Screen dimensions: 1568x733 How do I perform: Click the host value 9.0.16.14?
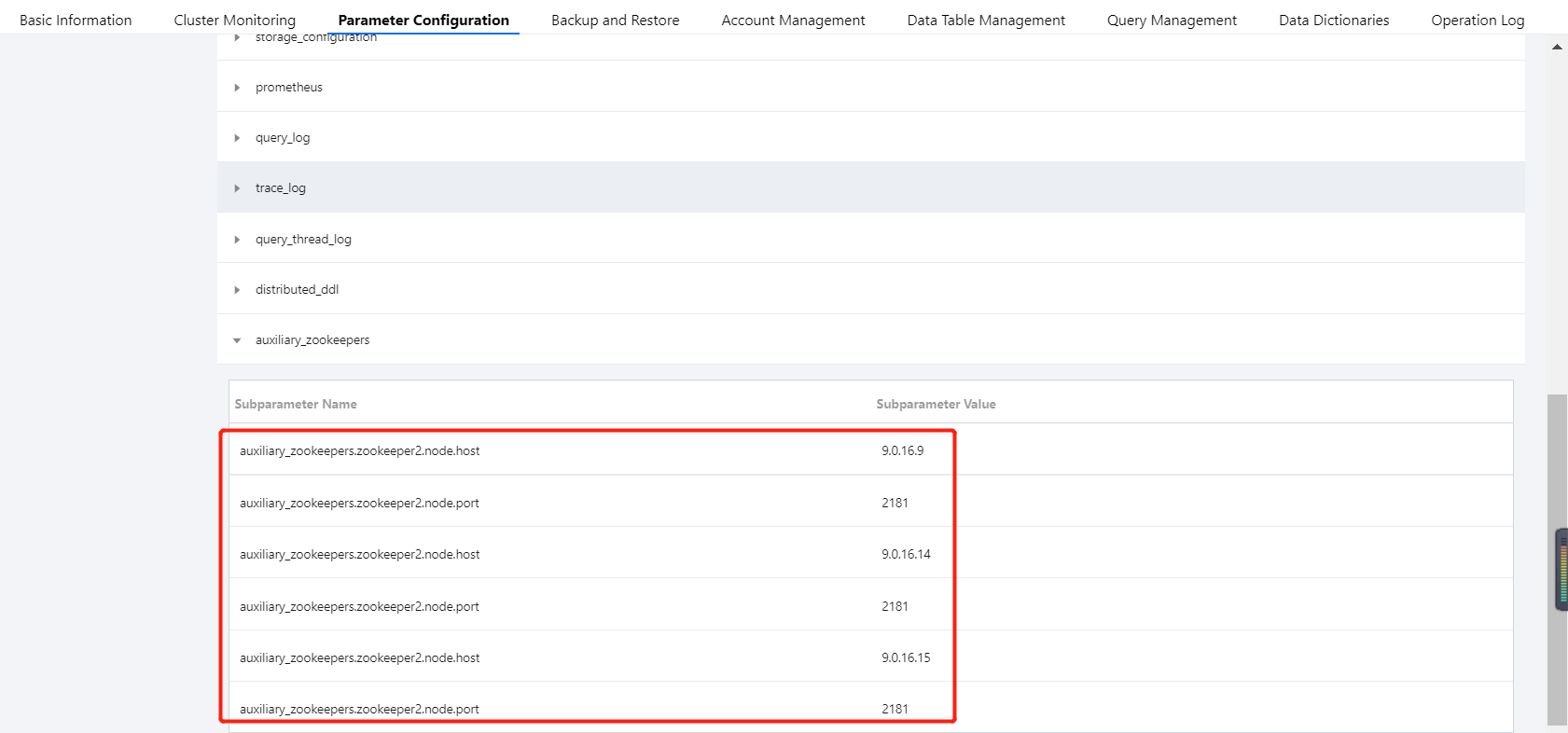pos(906,554)
